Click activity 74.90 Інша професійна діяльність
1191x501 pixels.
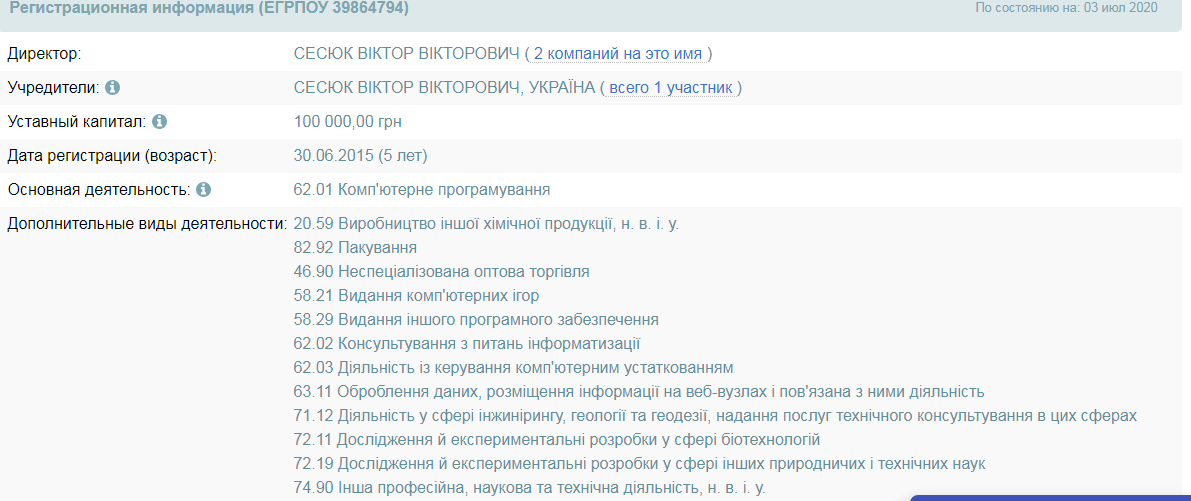(x=529, y=487)
